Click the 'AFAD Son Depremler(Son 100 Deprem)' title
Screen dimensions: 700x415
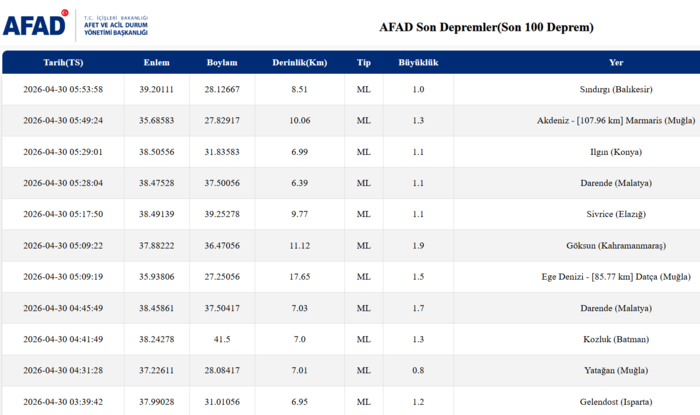pyautogui.click(x=486, y=27)
